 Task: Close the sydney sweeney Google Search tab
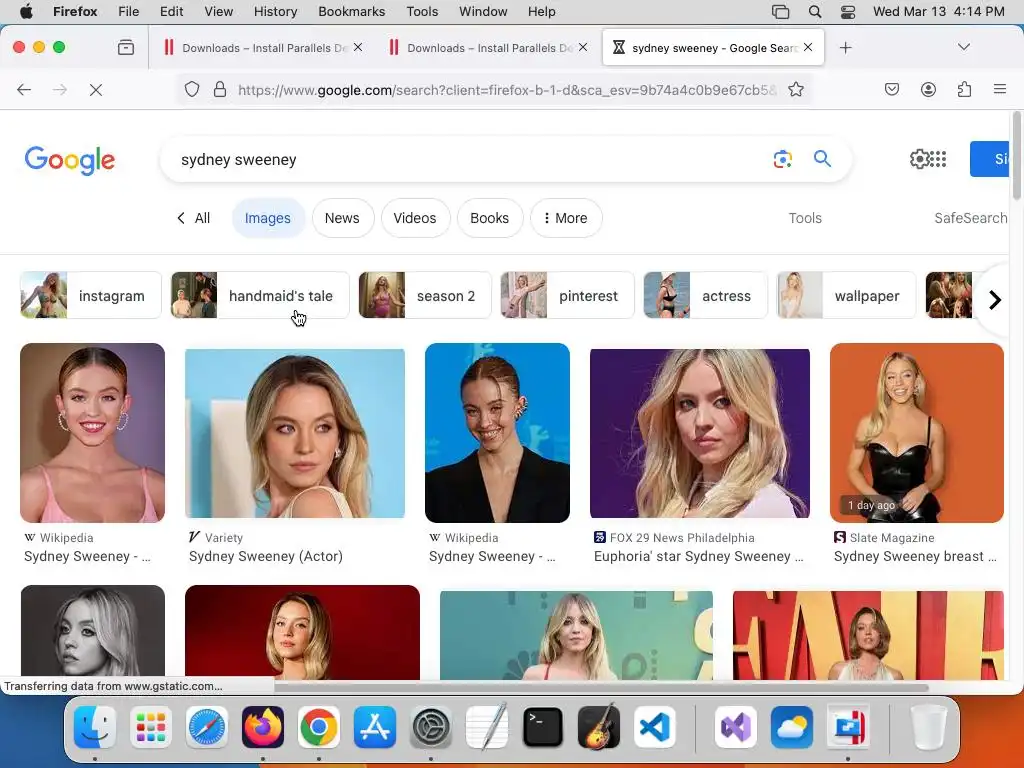click(x=808, y=47)
